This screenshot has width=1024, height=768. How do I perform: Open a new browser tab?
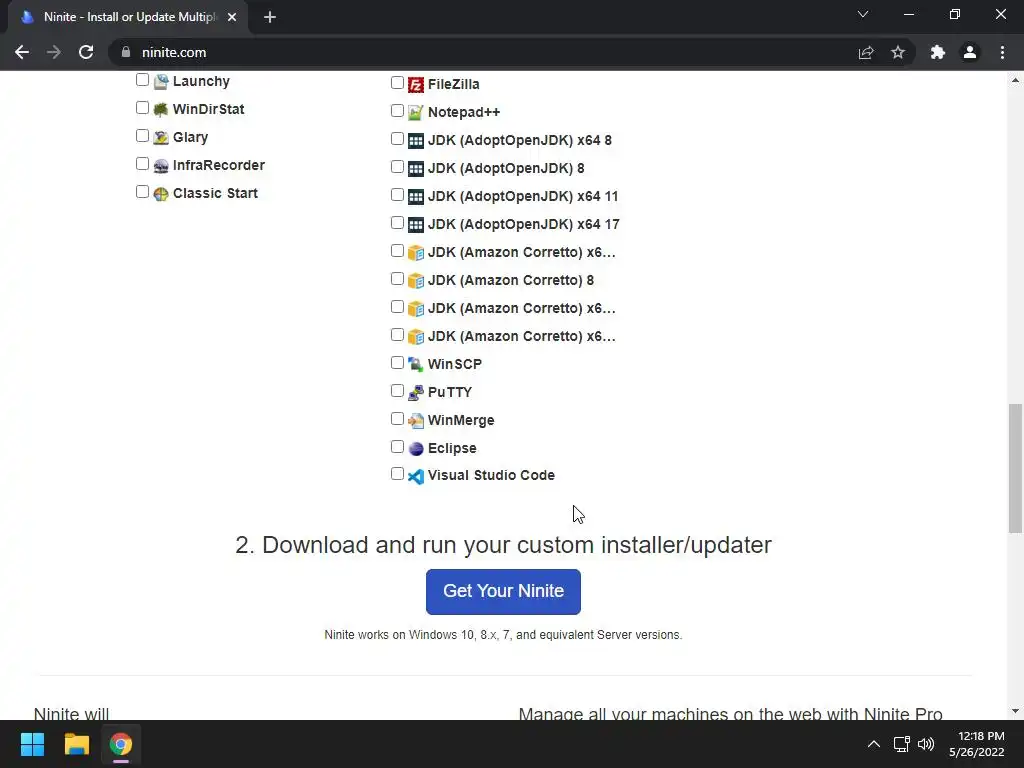point(270,17)
